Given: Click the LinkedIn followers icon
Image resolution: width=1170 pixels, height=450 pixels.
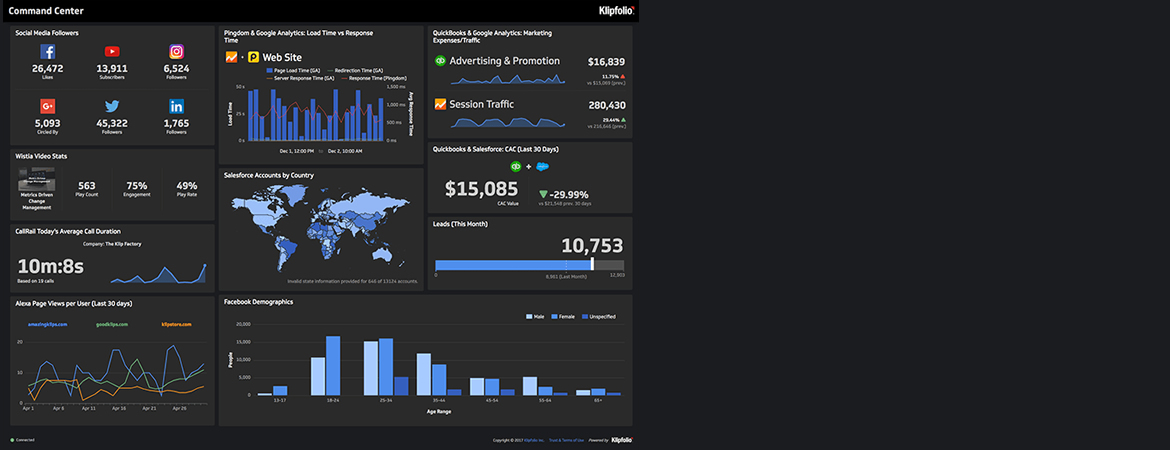Looking at the screenshot, I should pos(176,106).
